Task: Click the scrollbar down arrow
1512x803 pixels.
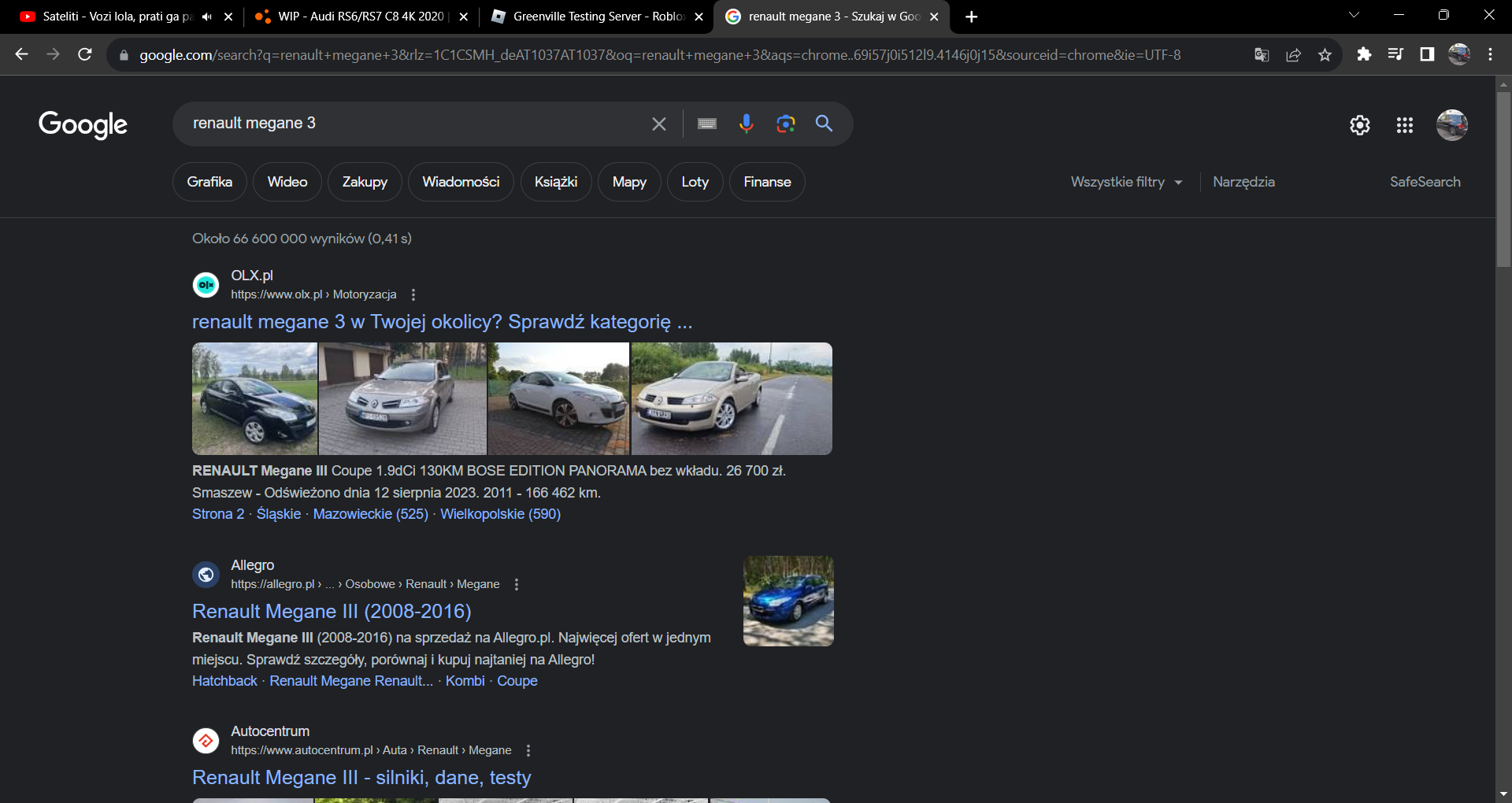Action: [x=1503, y=794]
